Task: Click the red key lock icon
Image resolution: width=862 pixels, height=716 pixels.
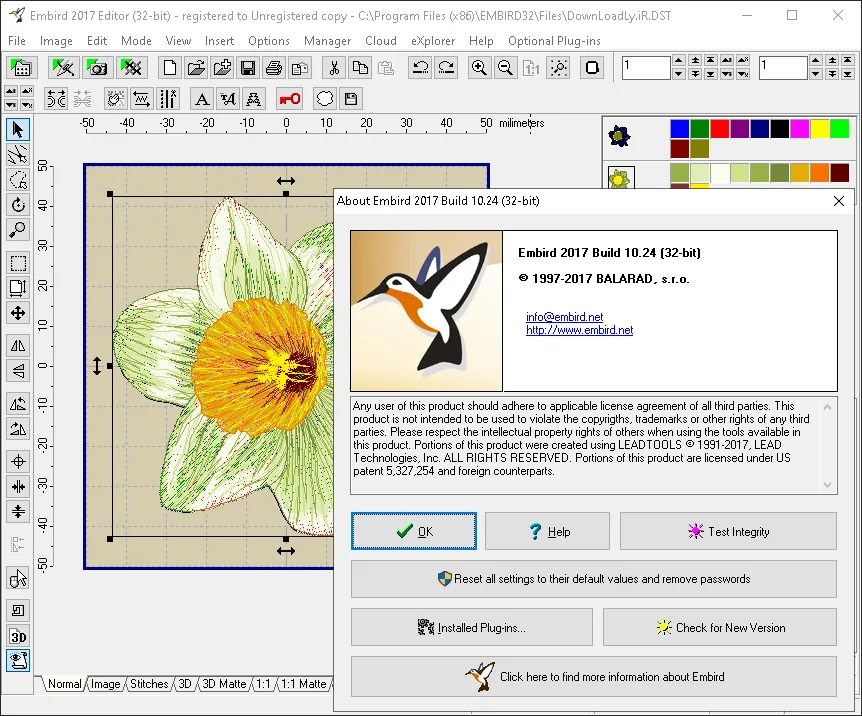Action: click(290, 99)
